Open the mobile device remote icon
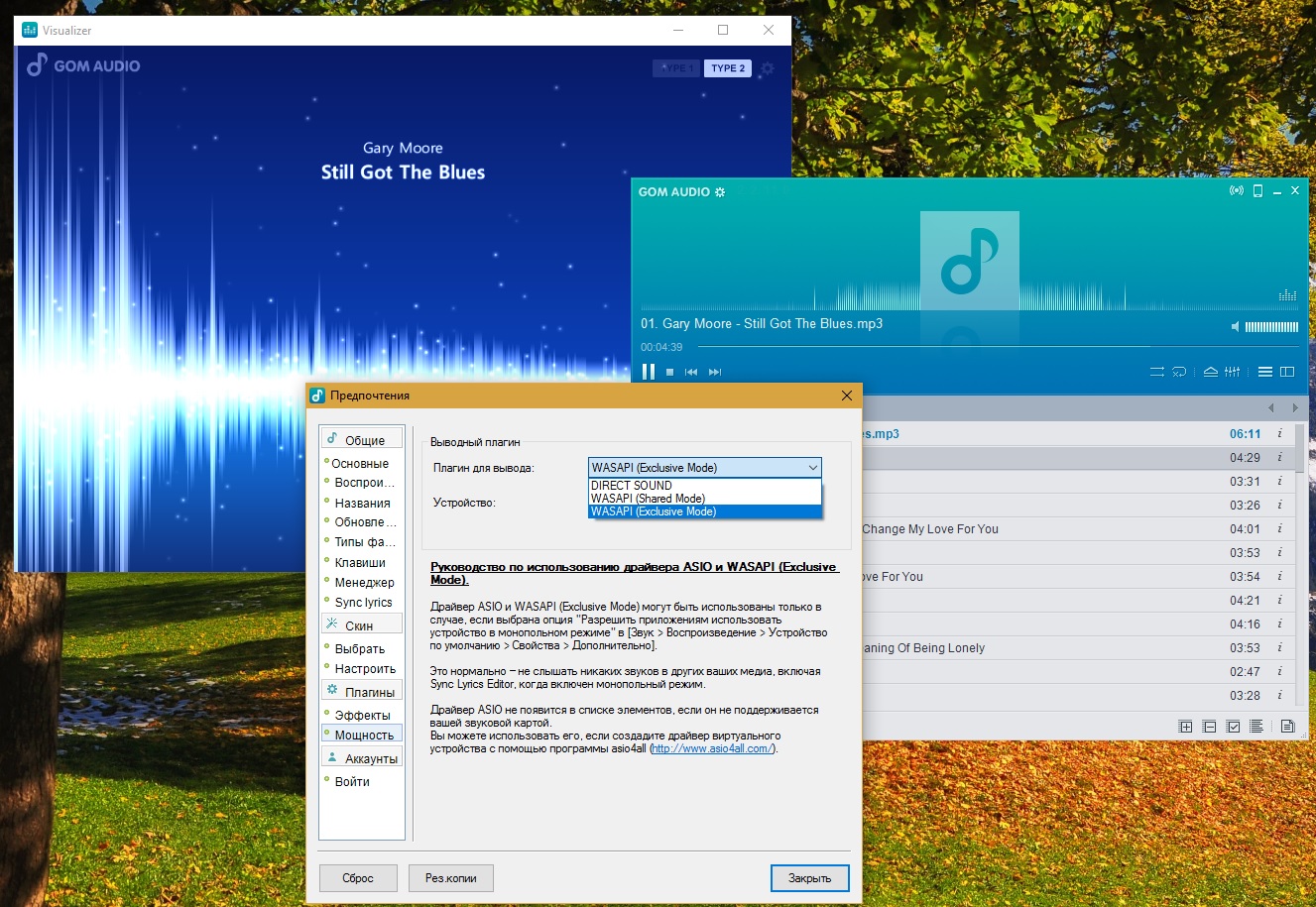Image resolution: width=1316 pixels, height=907 pixels. 1257,191
